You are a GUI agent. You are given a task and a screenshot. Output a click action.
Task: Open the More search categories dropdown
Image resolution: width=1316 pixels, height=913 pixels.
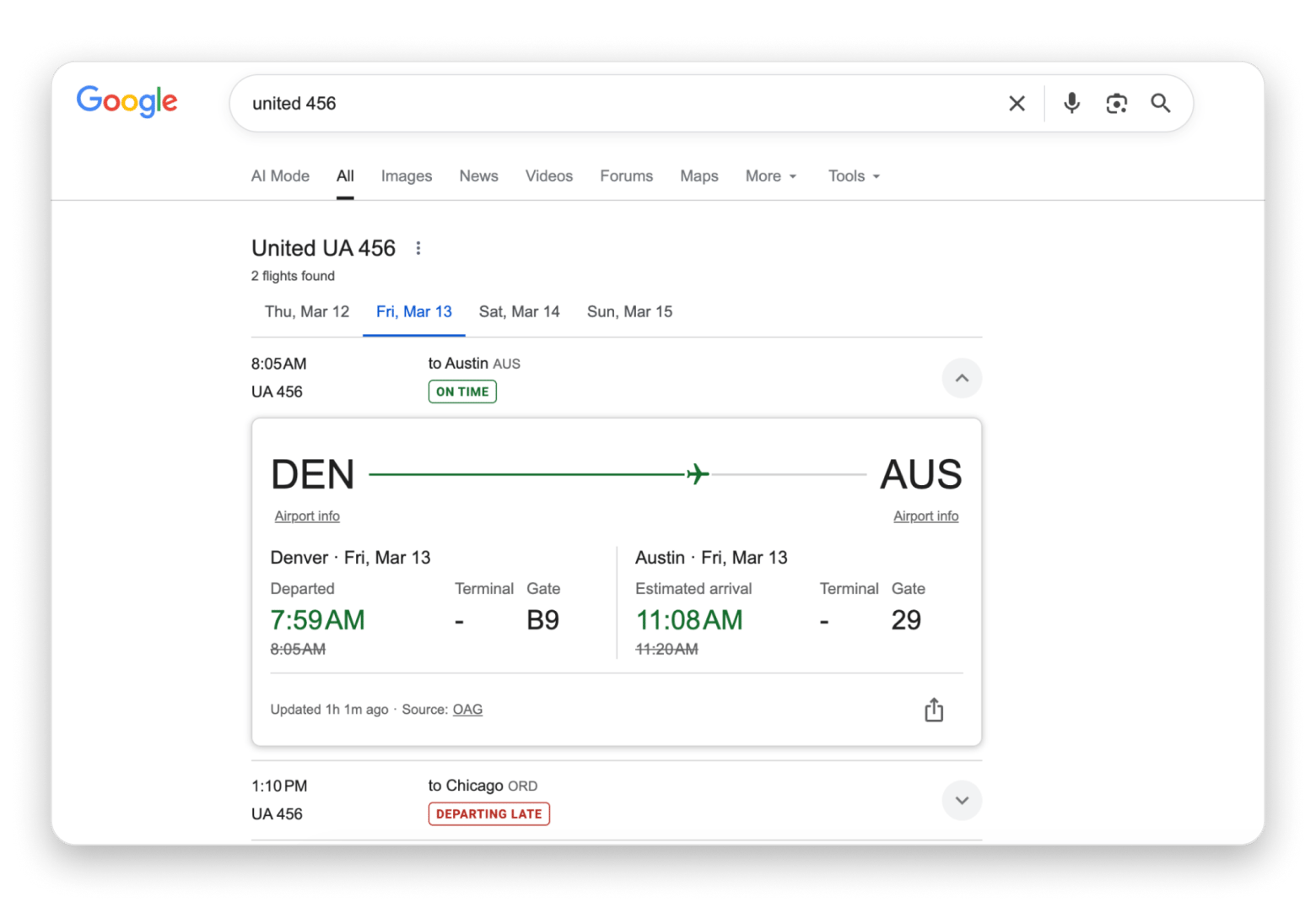770,176
